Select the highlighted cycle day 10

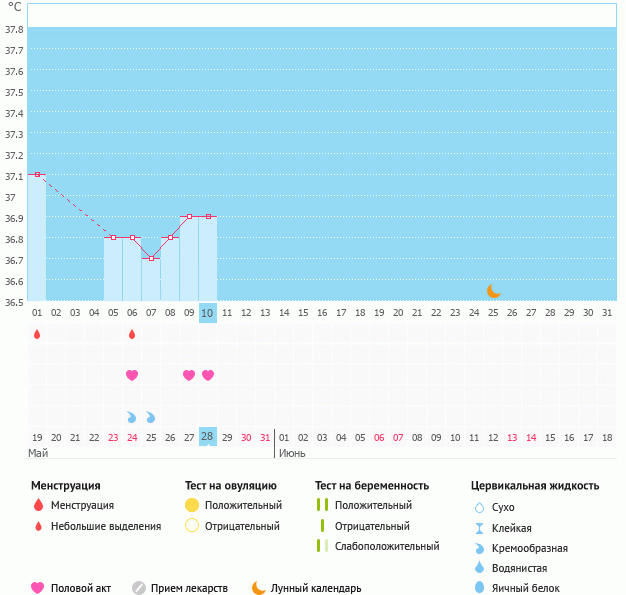click(x=208, y=313)
